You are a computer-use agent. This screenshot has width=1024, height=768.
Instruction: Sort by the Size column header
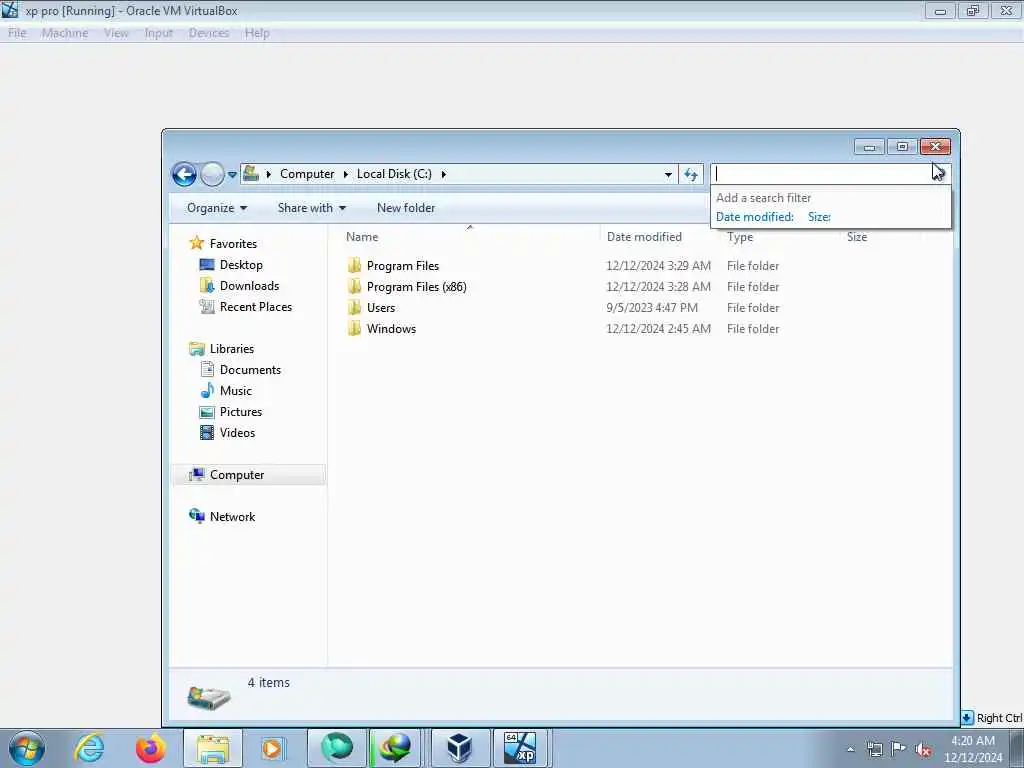(x=857, y=237)
